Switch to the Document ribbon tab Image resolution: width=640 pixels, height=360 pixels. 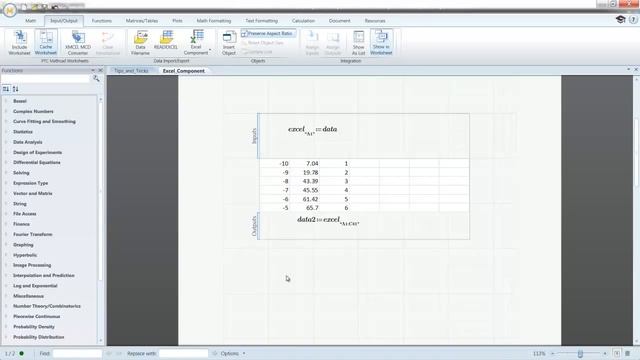click(339, 21)
